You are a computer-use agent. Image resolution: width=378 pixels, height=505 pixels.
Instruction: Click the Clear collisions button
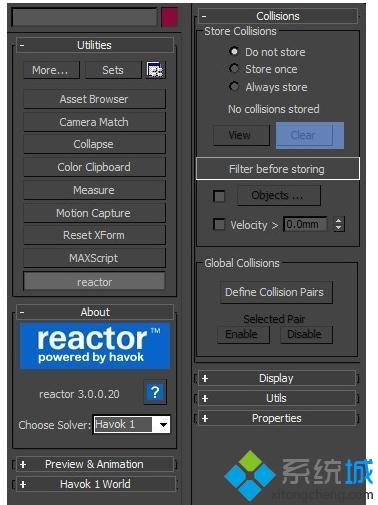305,135
